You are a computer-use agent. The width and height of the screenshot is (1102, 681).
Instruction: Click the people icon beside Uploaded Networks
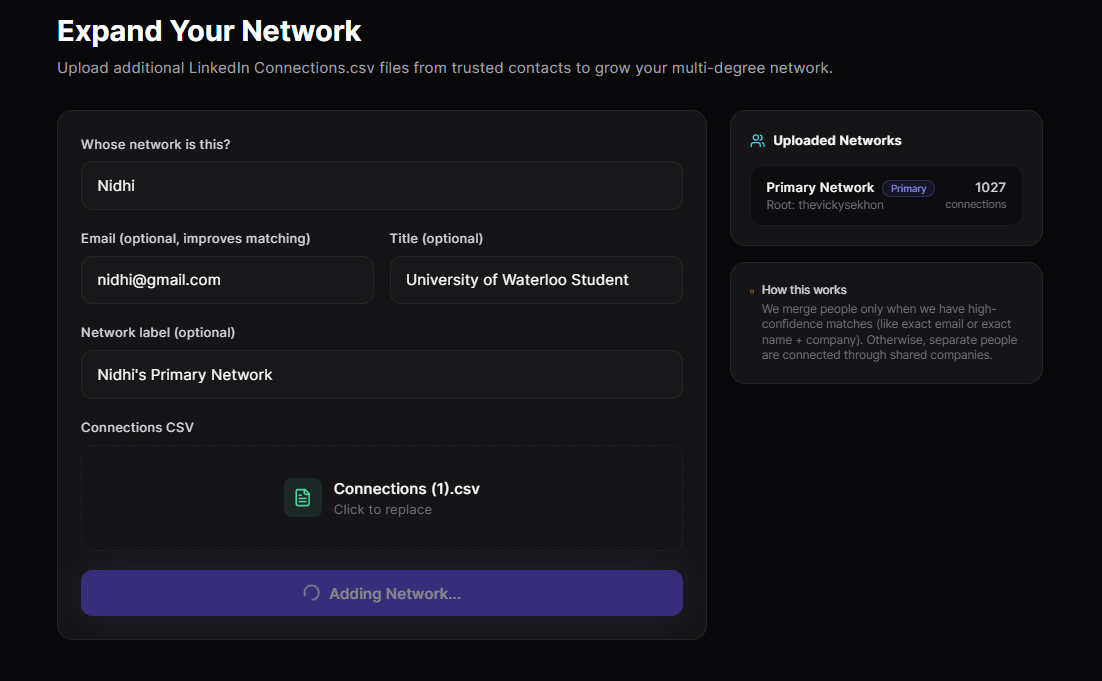pos(758,141)
